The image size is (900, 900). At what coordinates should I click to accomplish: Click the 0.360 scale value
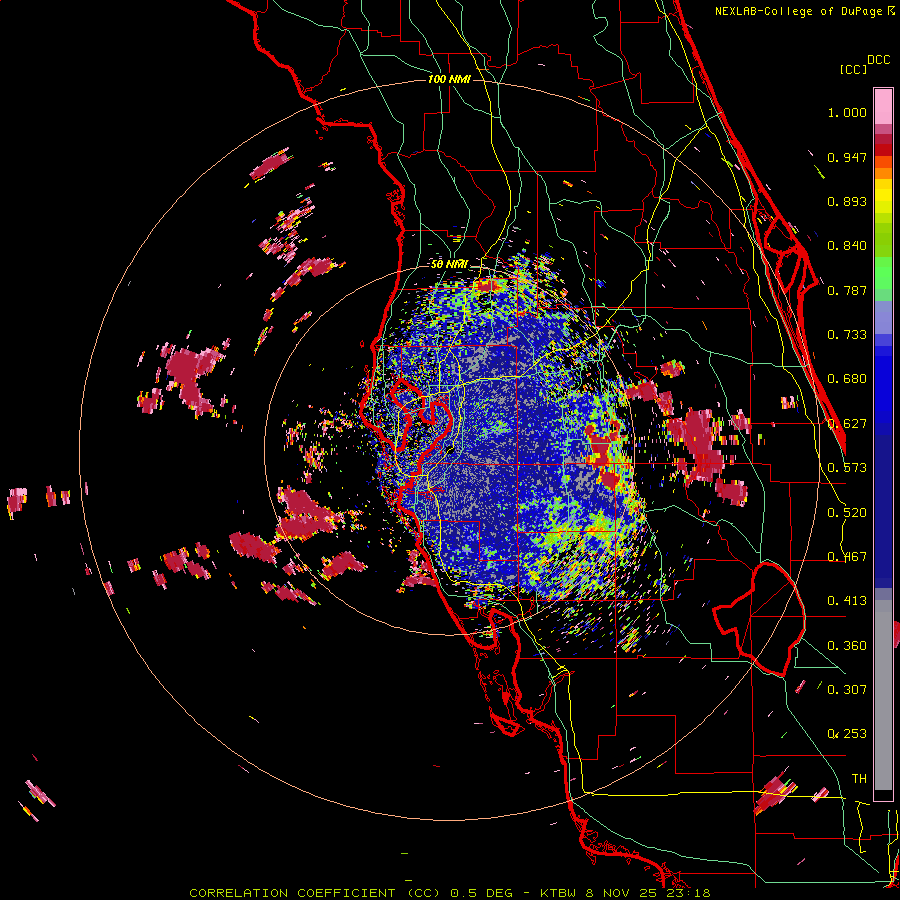(847, 646)
